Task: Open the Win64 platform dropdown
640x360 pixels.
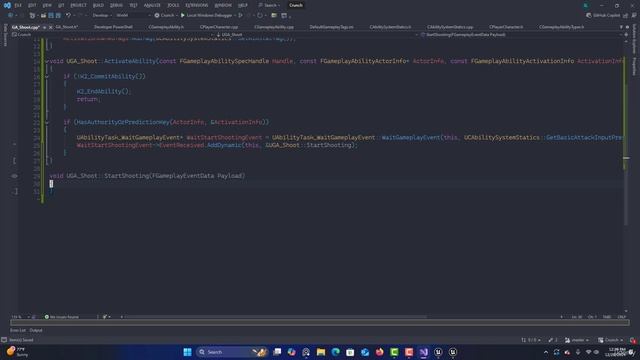Action: 133,15
